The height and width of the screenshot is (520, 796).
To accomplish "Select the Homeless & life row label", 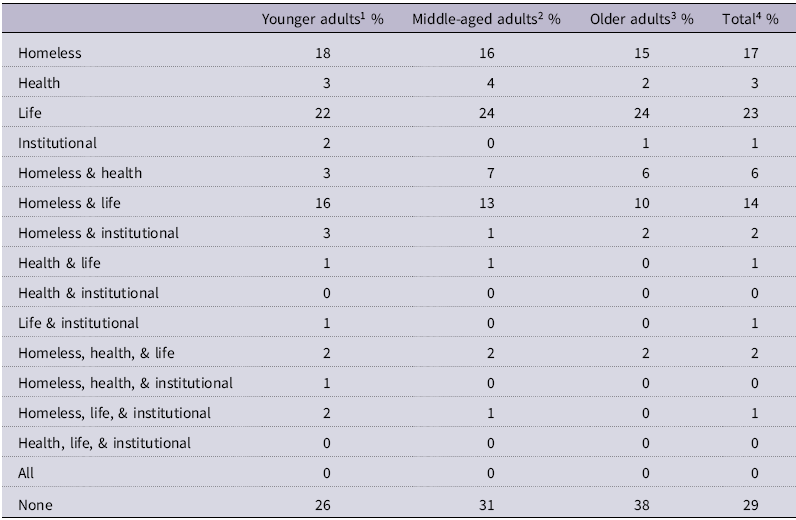I will [x=70, y=203].
